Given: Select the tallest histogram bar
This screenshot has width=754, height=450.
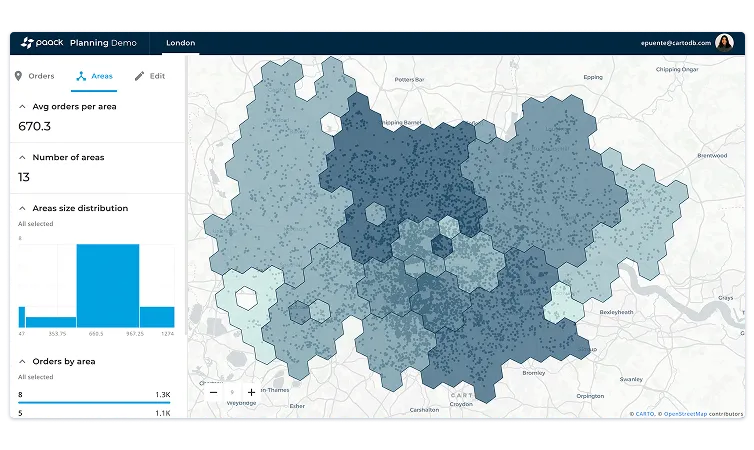Looking at the screenshot, I should point(107,285).
